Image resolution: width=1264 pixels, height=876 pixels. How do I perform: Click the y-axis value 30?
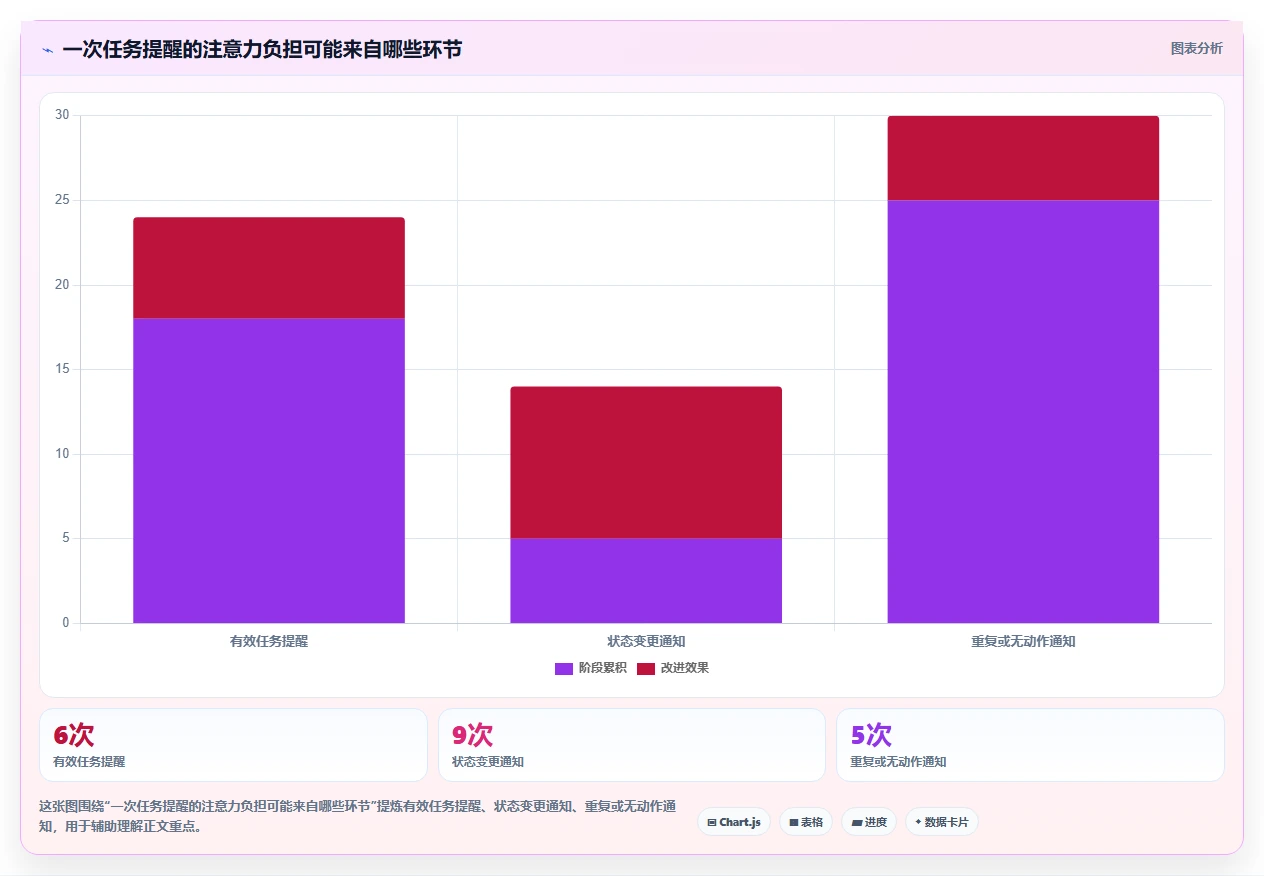click(x=62, y=115)
